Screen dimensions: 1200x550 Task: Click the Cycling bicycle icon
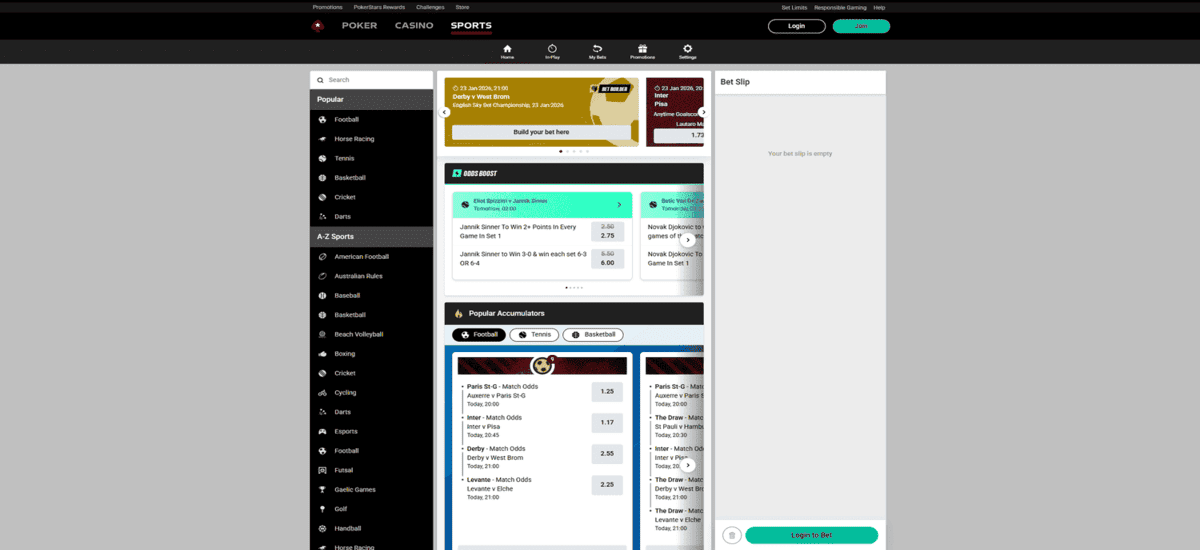[322, 393]
